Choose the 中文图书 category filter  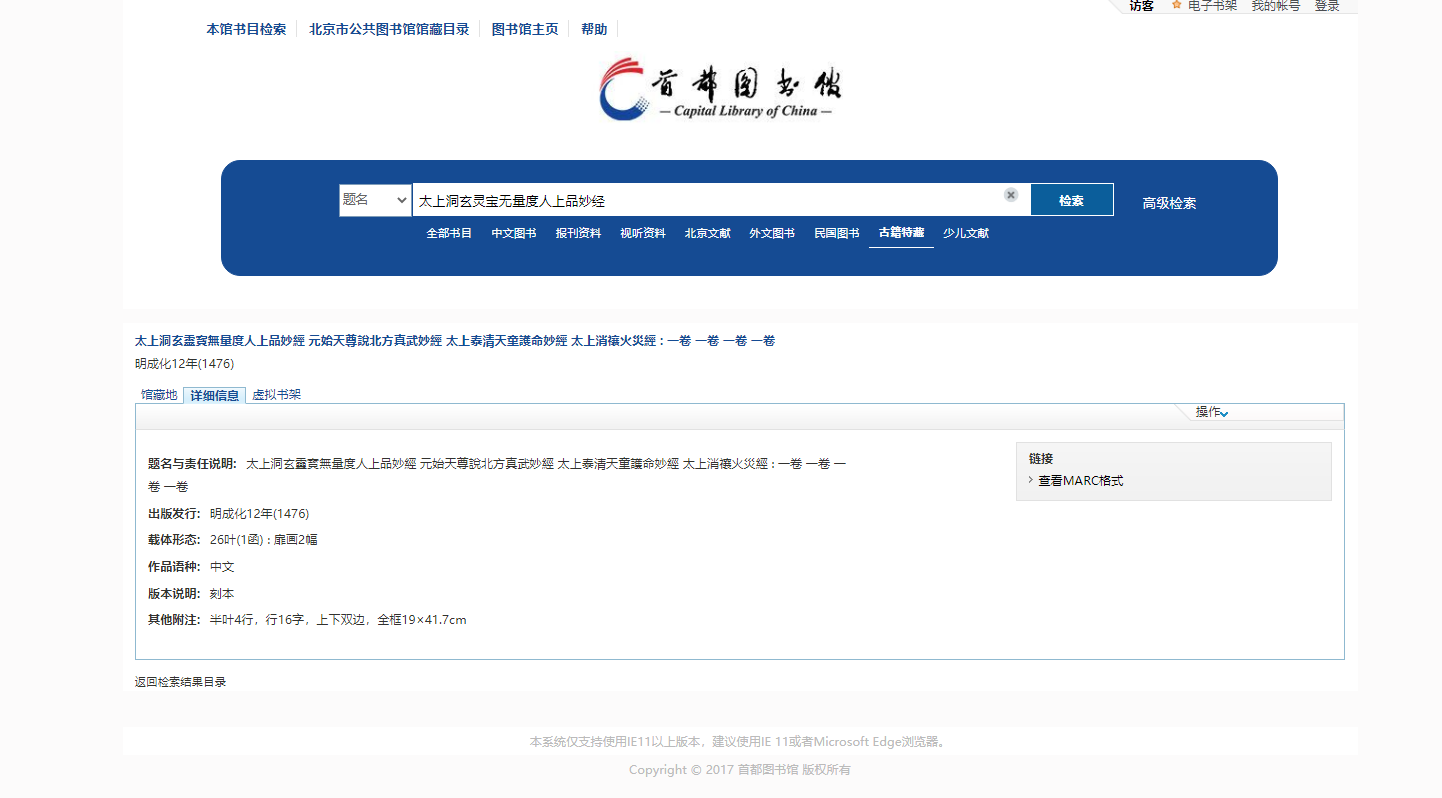click(514, 233)
